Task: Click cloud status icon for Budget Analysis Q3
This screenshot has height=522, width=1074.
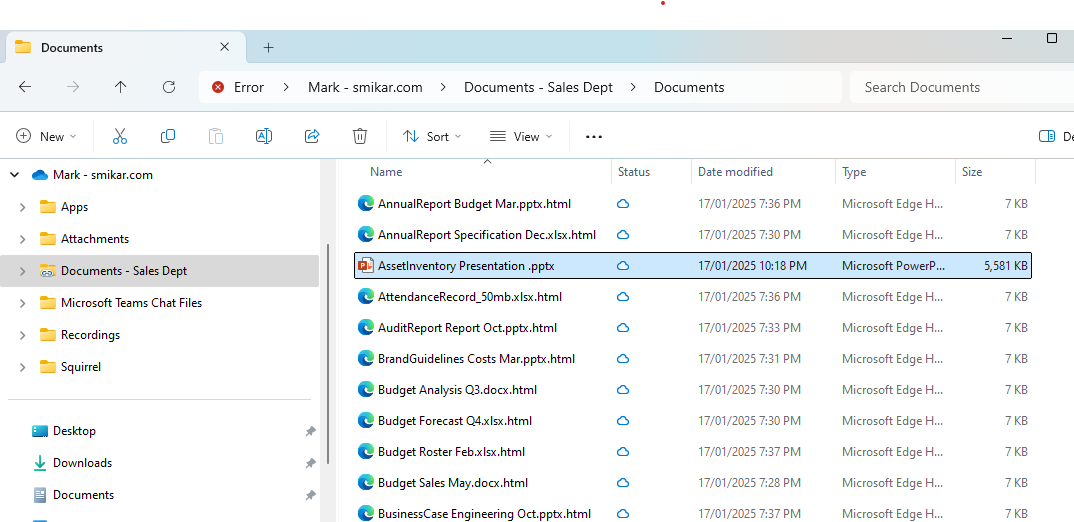Action: click(623, 390)
